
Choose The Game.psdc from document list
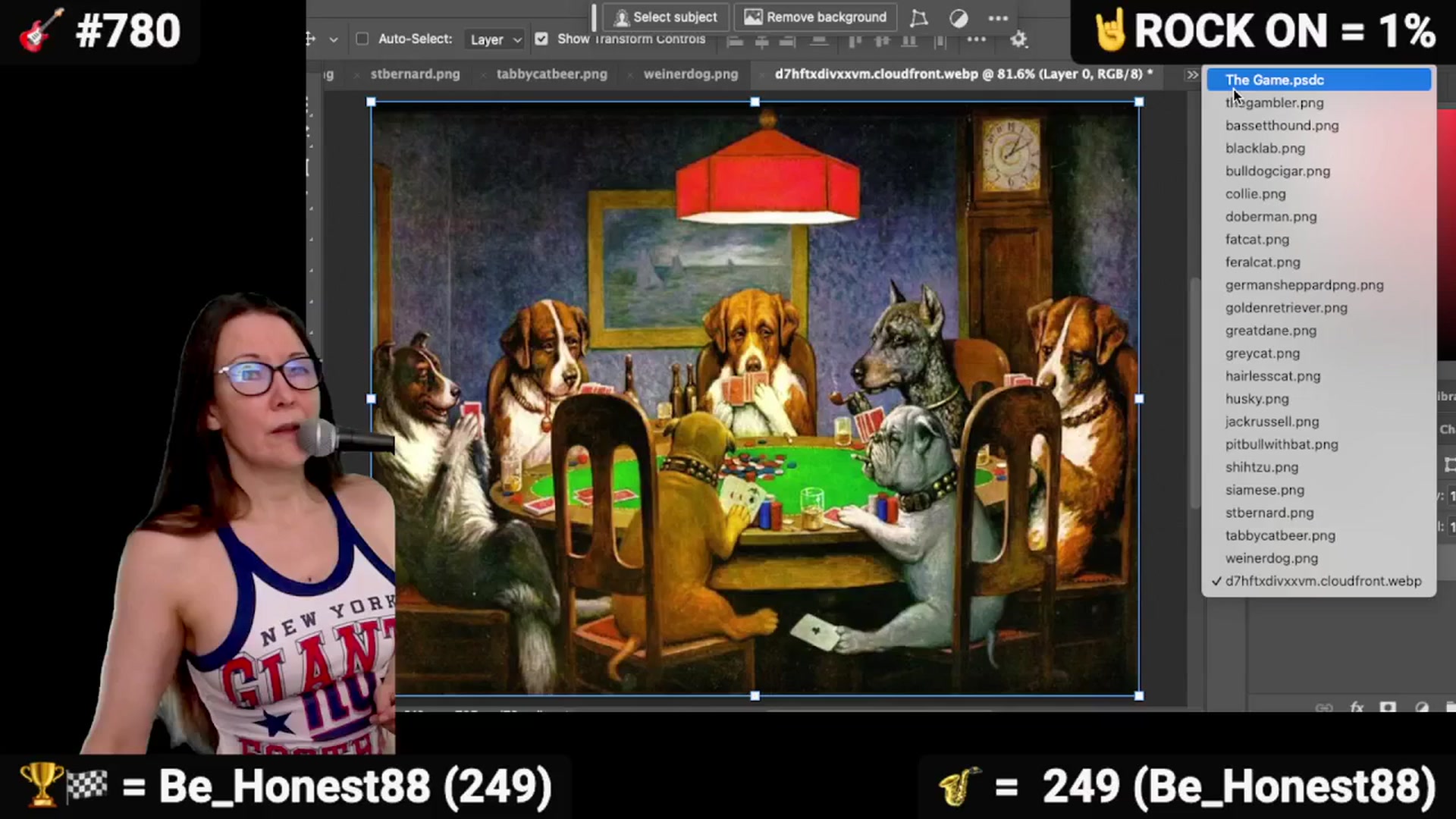pyautogui.click(x=1319, y=80)
